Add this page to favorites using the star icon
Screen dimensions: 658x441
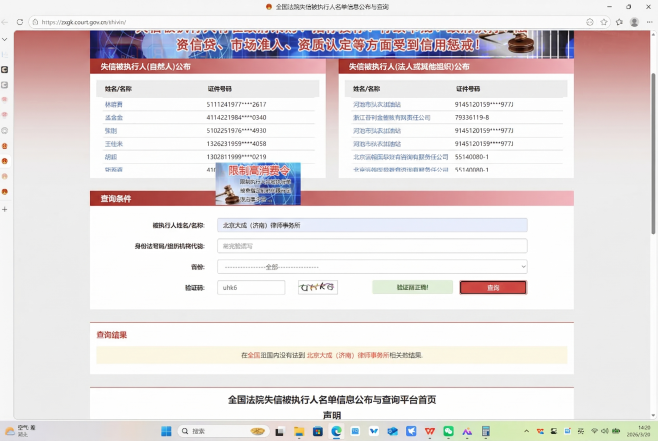604,22
